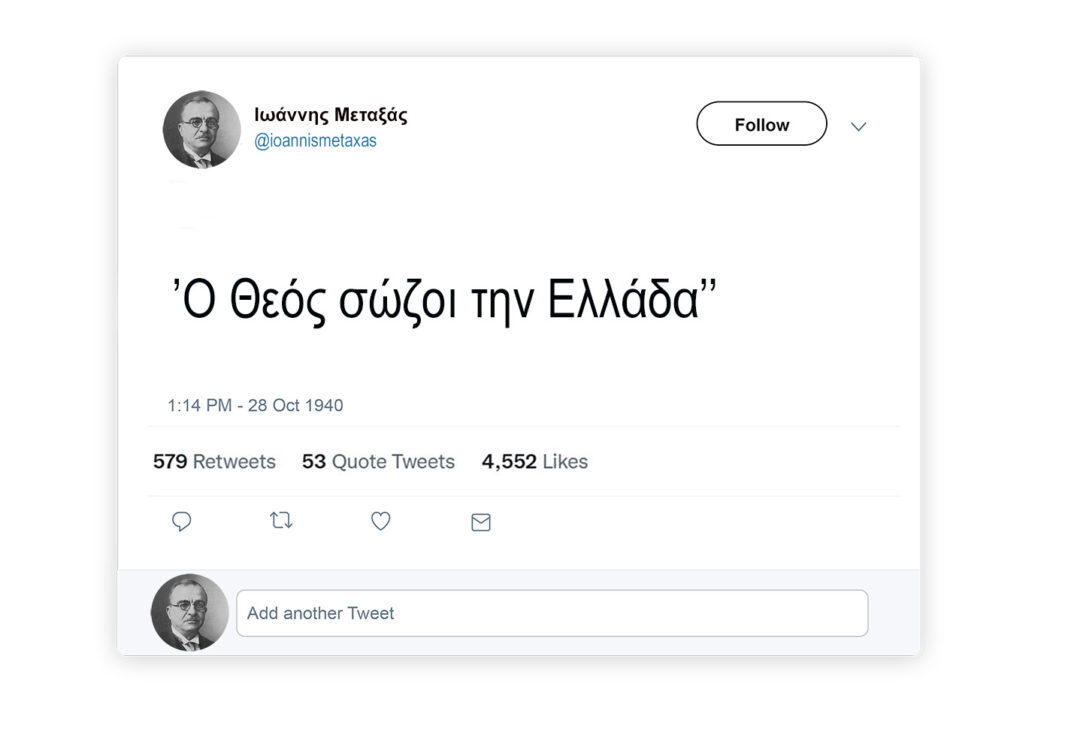Open the 4,552 Likes list

coord(535,462)
